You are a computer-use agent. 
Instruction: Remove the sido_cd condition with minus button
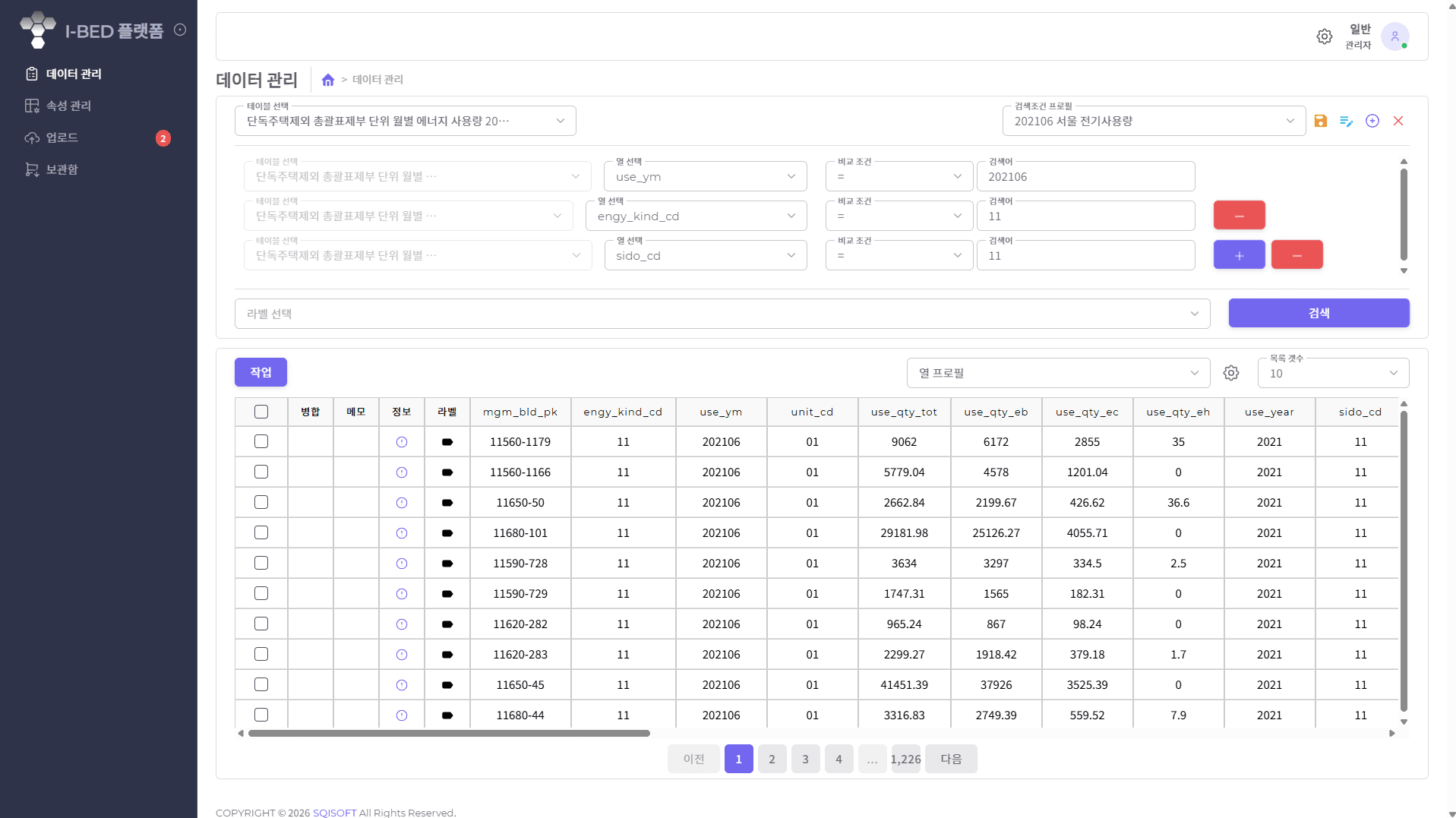1297,254
